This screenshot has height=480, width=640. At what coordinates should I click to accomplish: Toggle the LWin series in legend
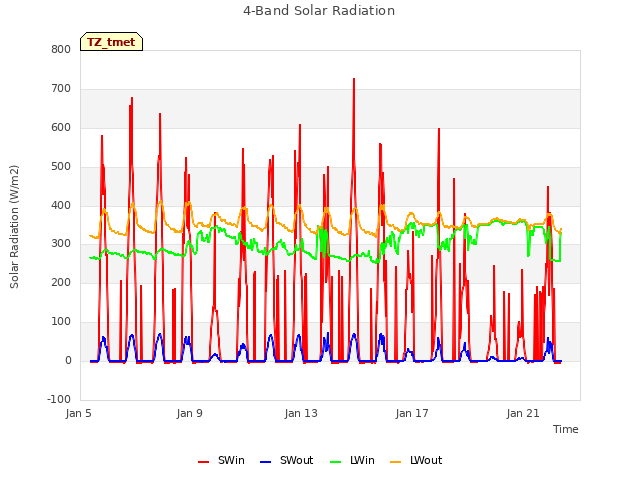[352, 461]
